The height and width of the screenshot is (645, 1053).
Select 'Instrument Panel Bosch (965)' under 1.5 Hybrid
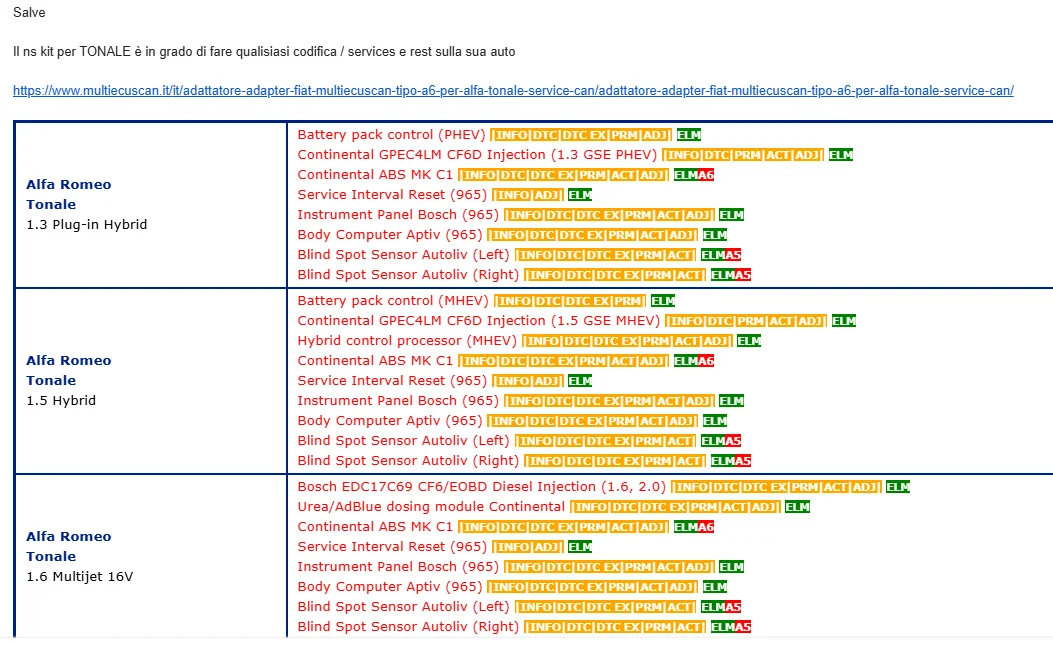coord(398,401)
